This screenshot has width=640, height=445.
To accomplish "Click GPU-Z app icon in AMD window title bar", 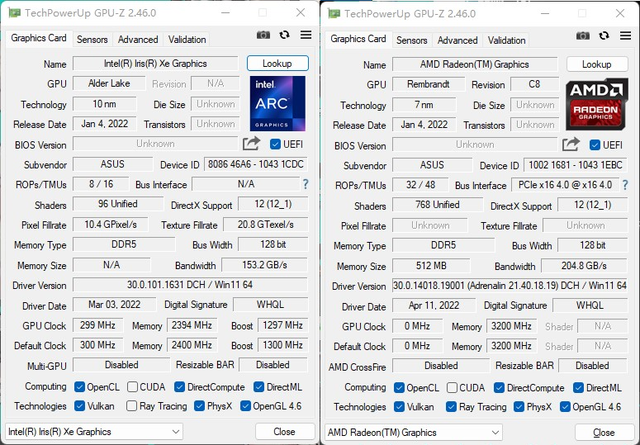I will [x=334, y=14].
